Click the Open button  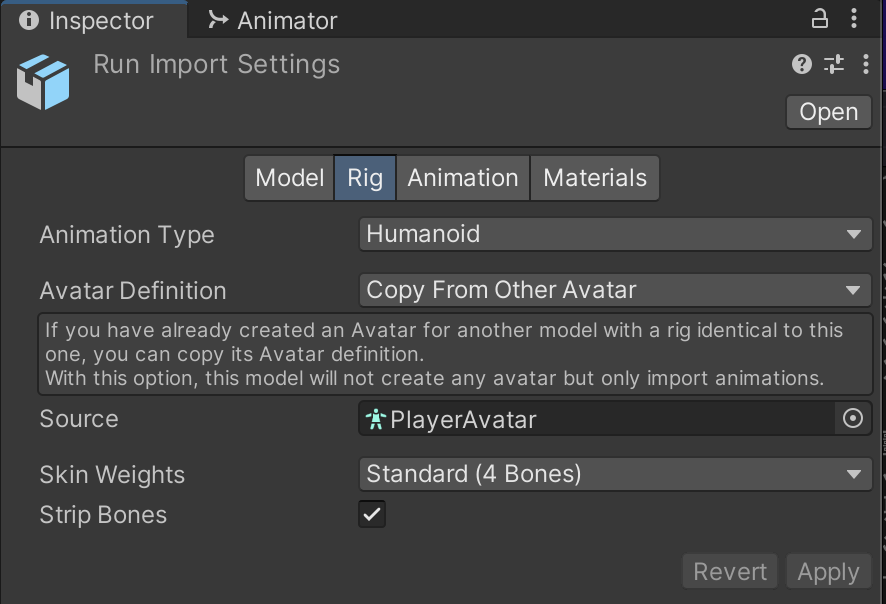click(x=828, y=112)
